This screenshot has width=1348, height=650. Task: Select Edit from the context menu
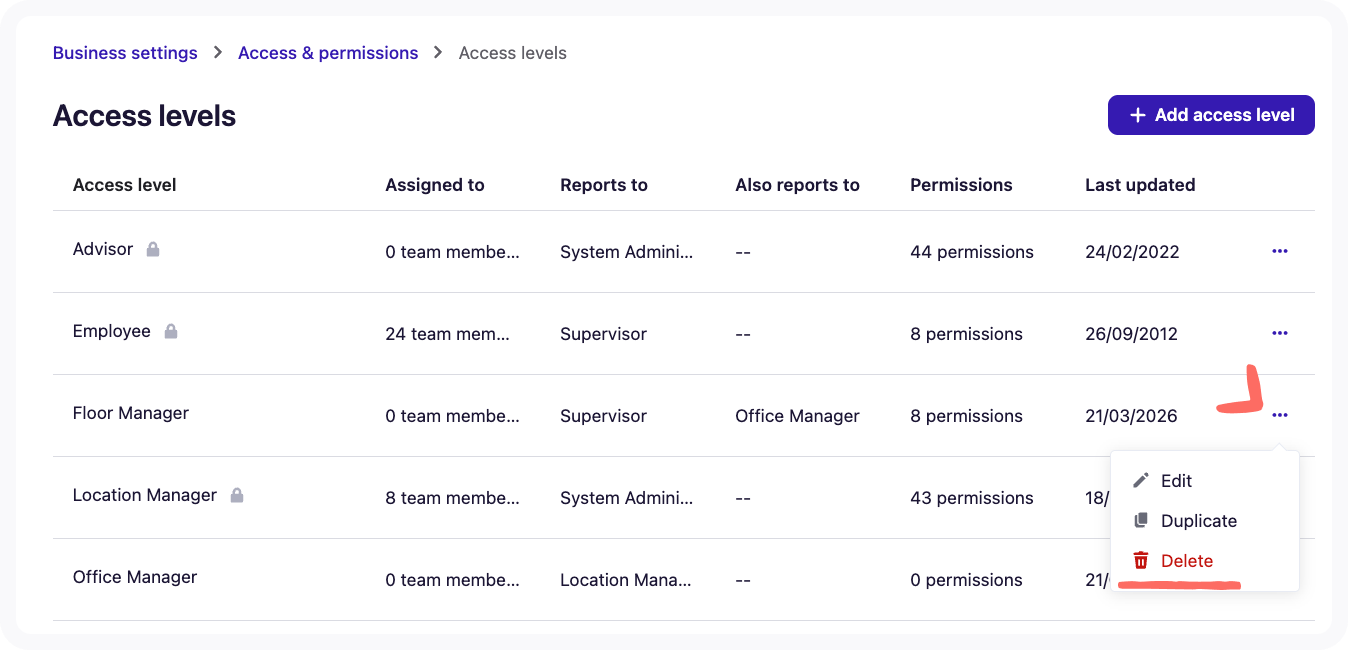(x=1176, y=480)
